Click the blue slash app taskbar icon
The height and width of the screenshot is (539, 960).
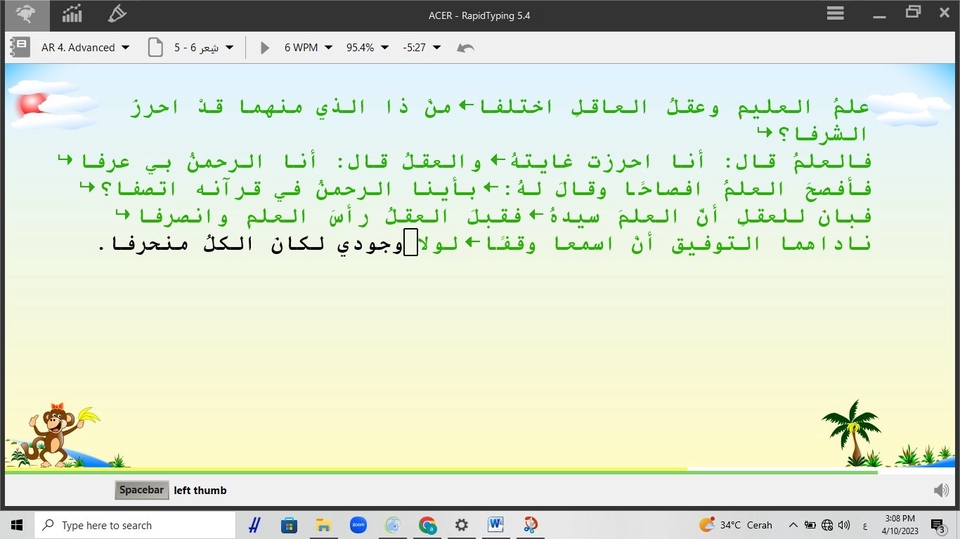pos(255,525)
